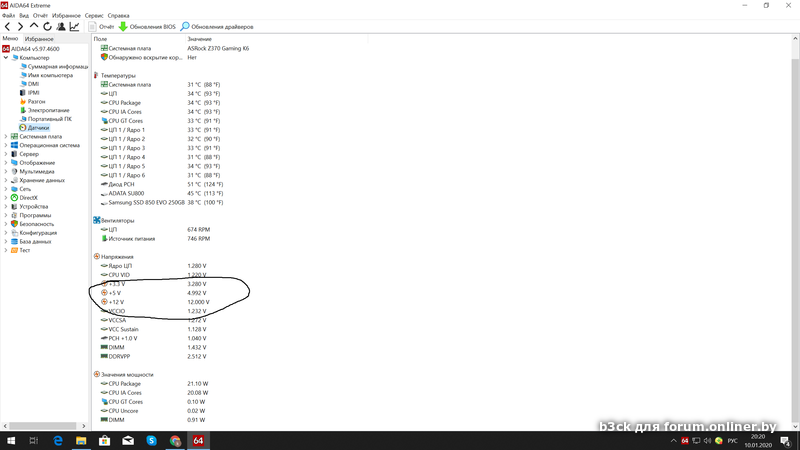Select the Источник питания fan row

point(156,239)
